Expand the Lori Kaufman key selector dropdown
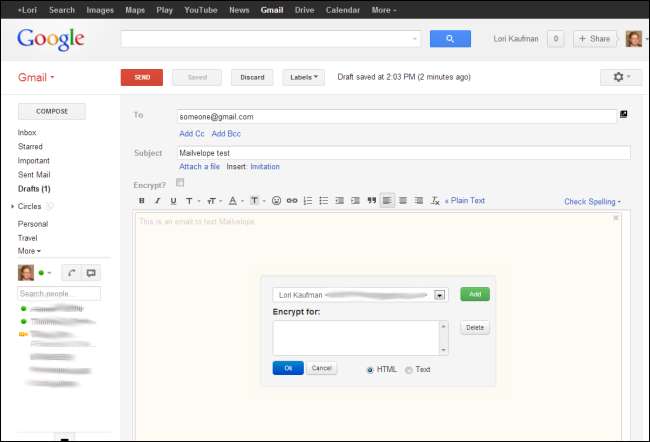650x442 pixels. (440, 295)
